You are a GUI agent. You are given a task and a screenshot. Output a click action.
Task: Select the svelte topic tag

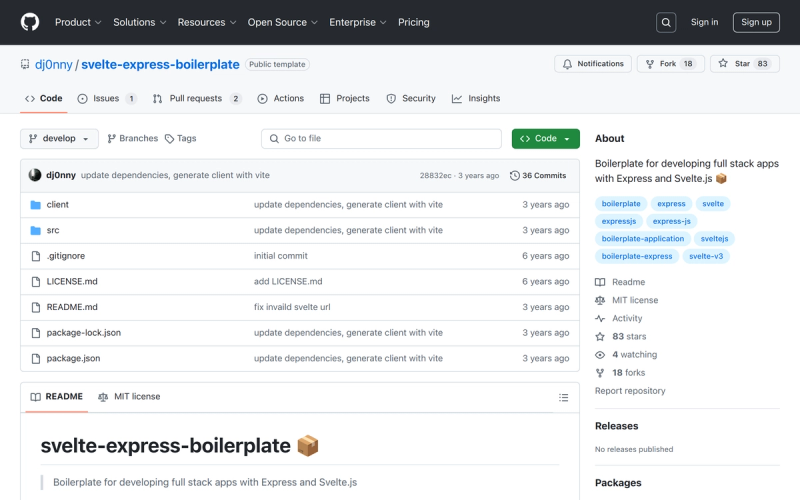(713, 204)
